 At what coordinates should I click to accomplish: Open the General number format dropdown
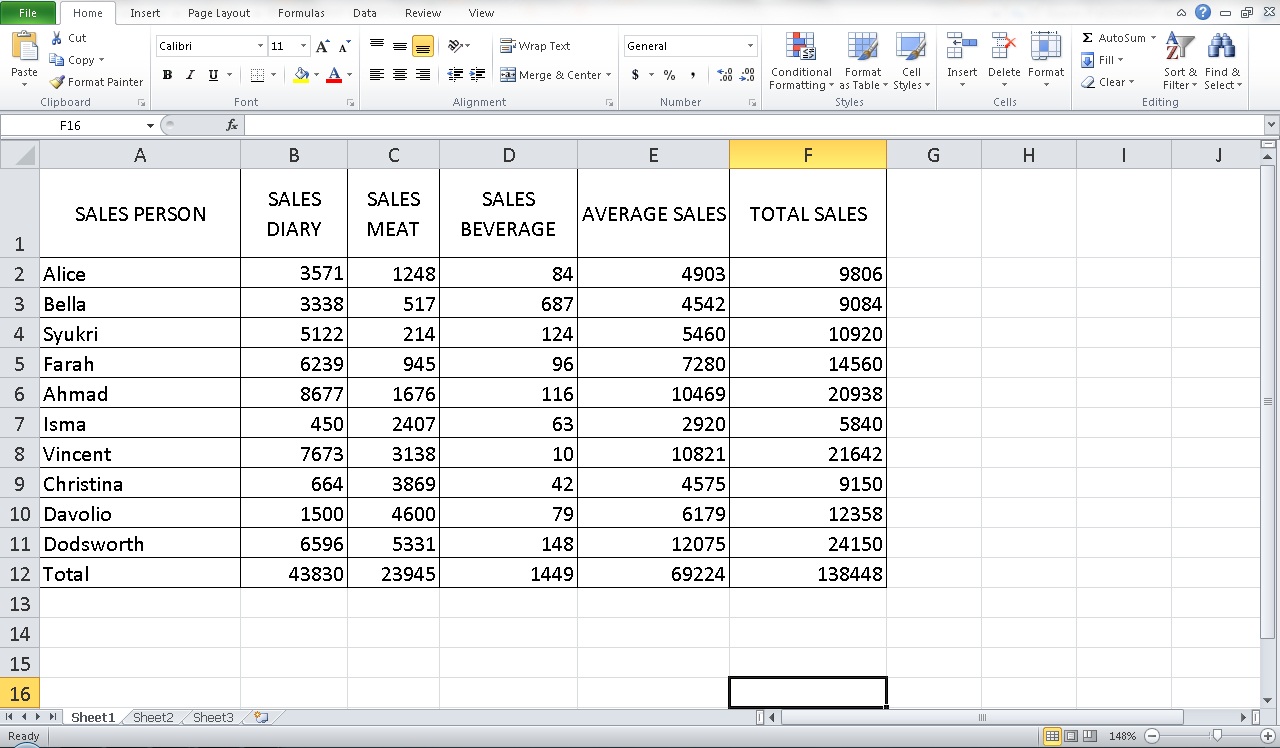point(749,45)
